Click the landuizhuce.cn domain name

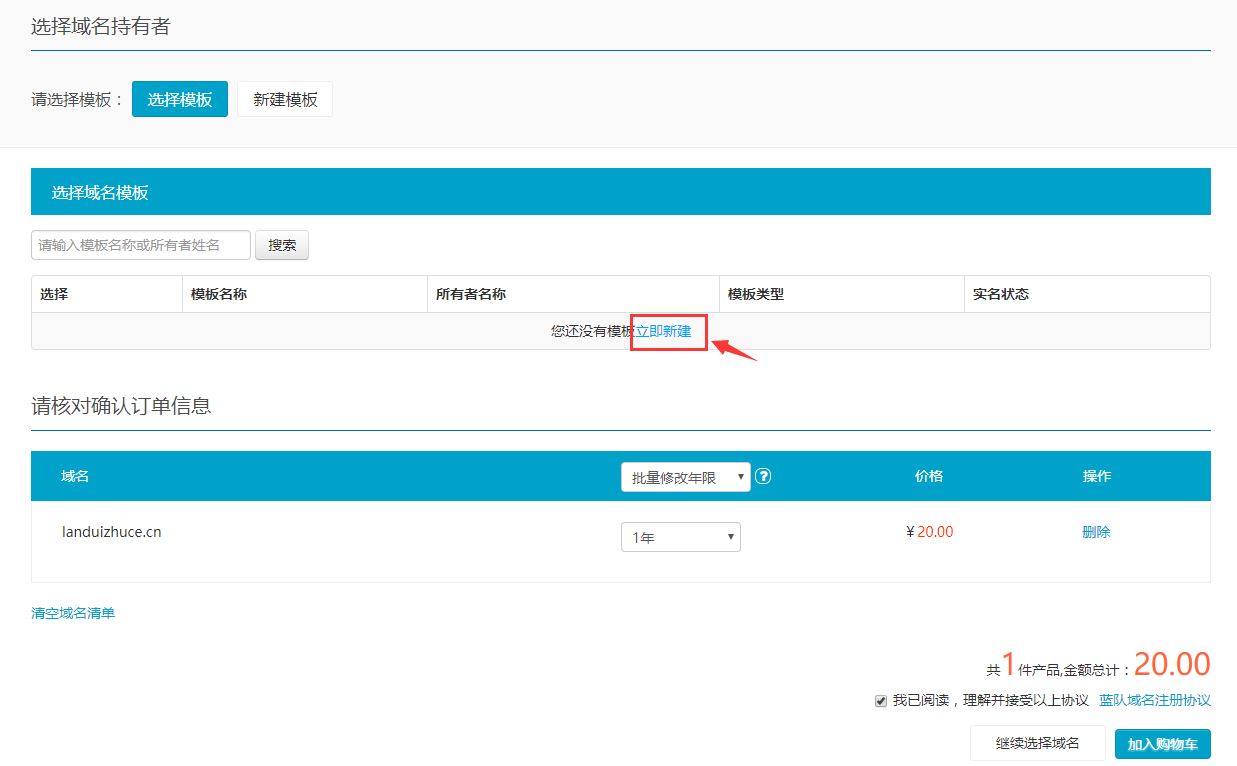point(112,532)
